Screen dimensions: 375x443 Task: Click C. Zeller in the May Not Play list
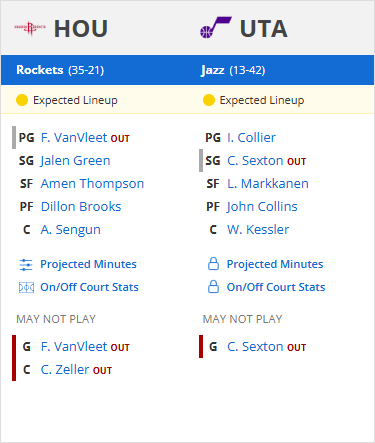tap(65, 370)
